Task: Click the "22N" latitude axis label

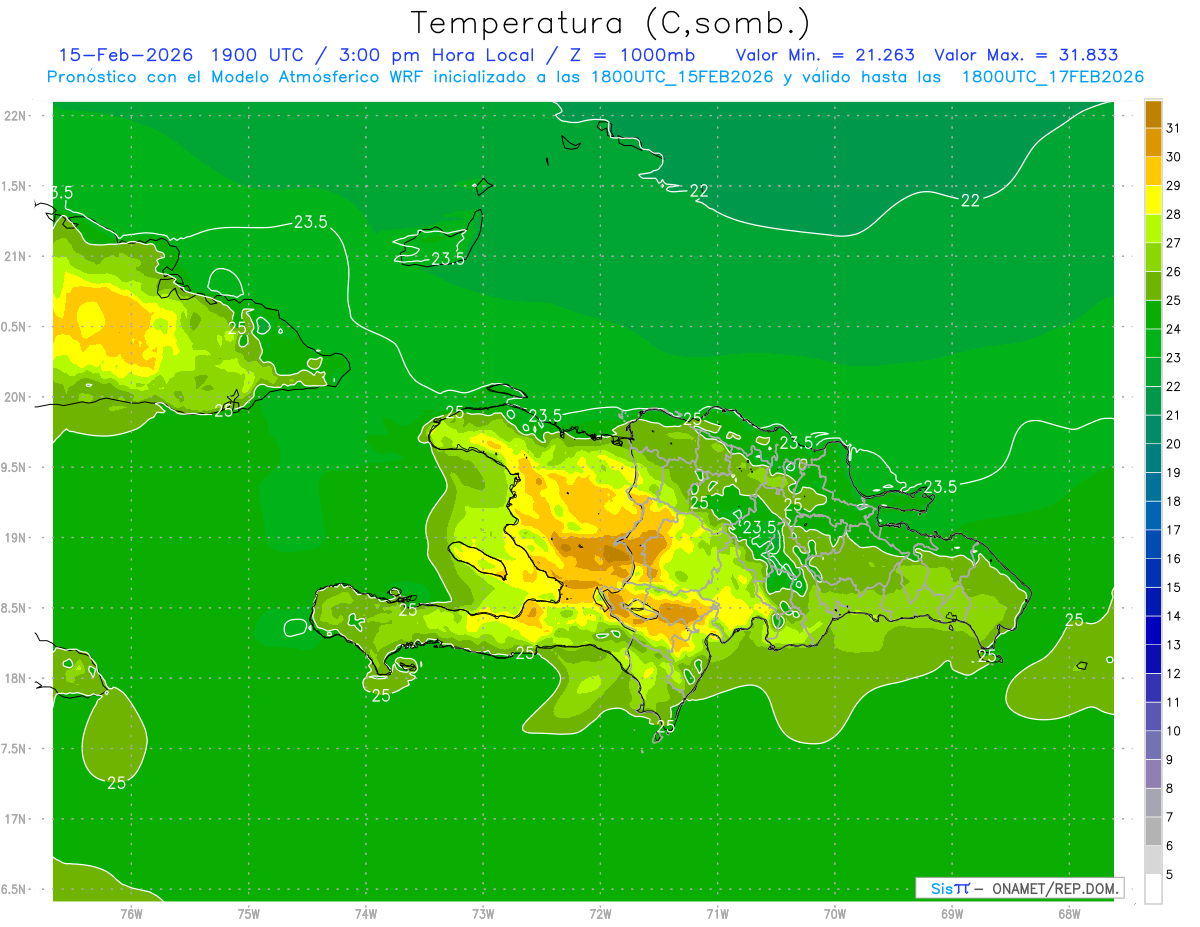Action: click(15, 115)
